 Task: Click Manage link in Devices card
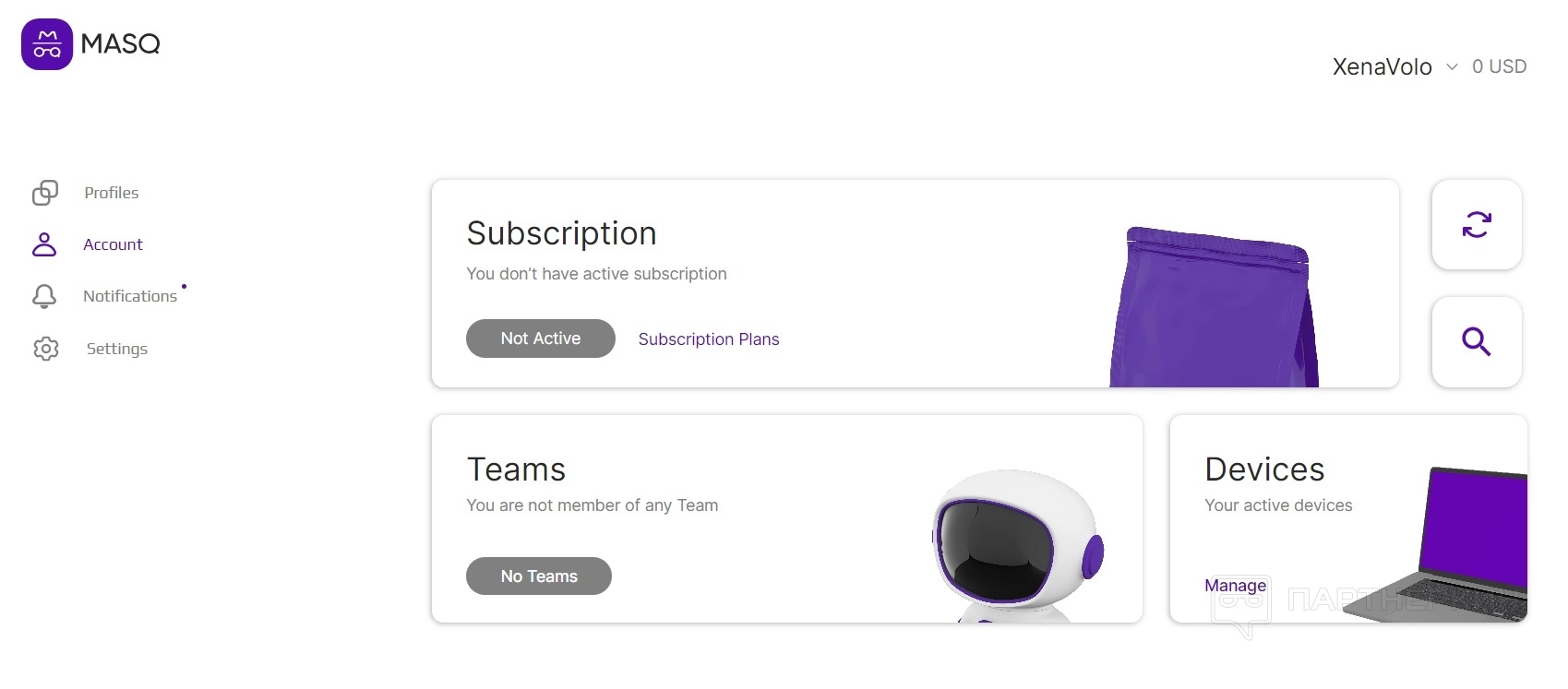1235,586
